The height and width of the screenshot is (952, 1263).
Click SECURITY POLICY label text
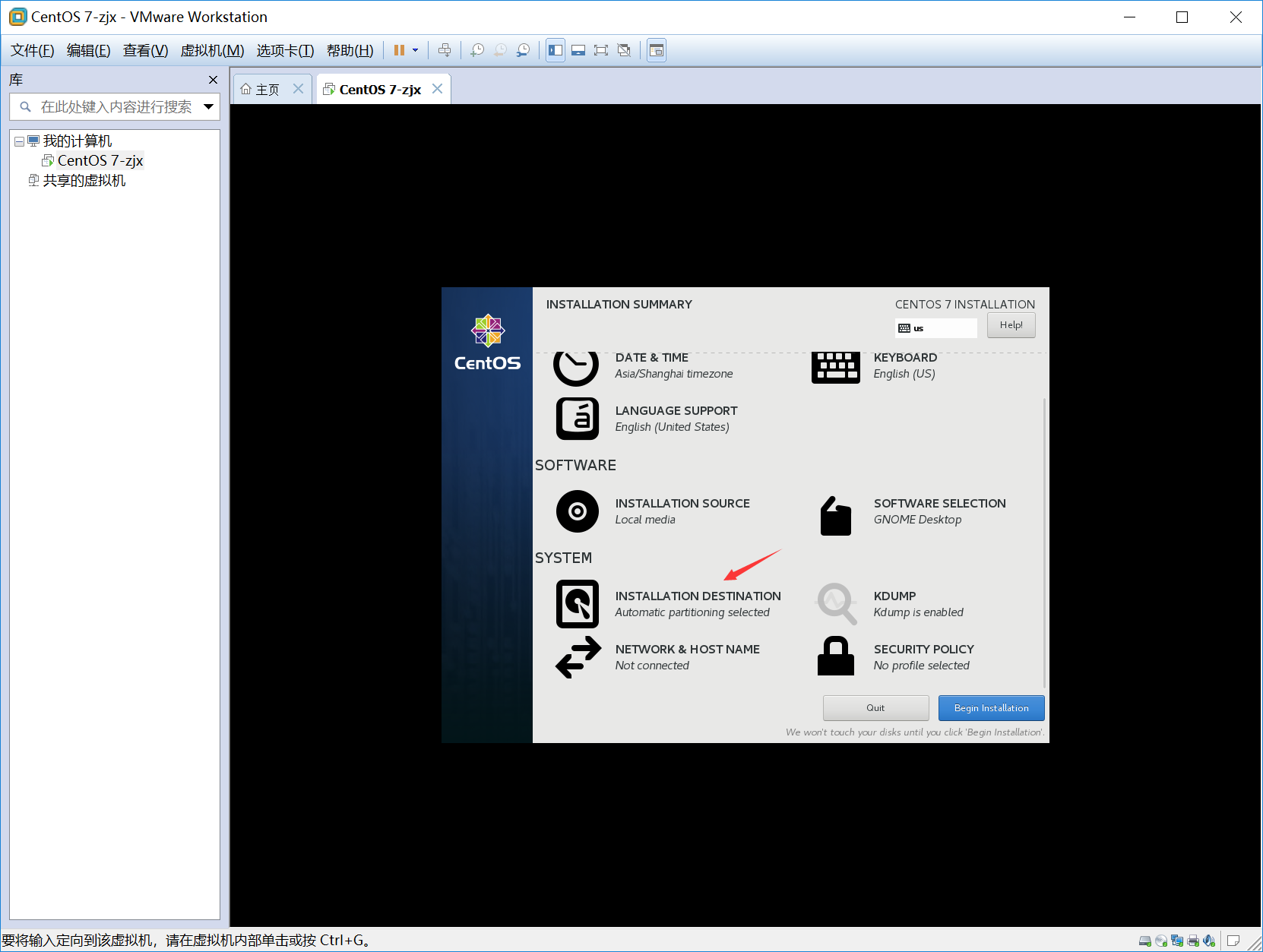pyautogui.click(x=923, y=650)
